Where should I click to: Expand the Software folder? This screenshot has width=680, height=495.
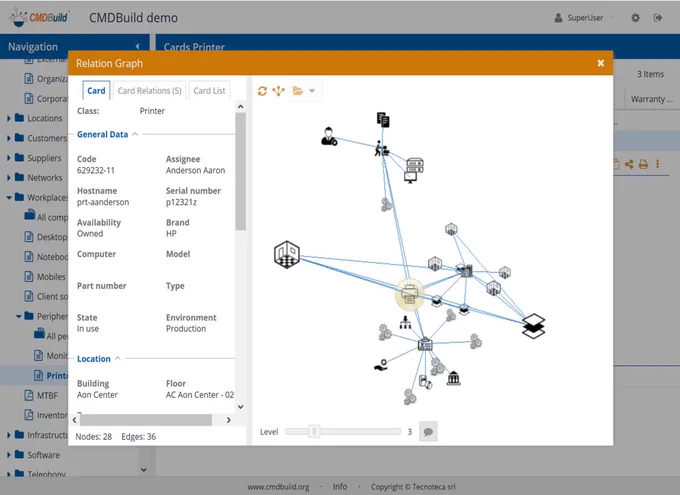(x=8, y=455)
